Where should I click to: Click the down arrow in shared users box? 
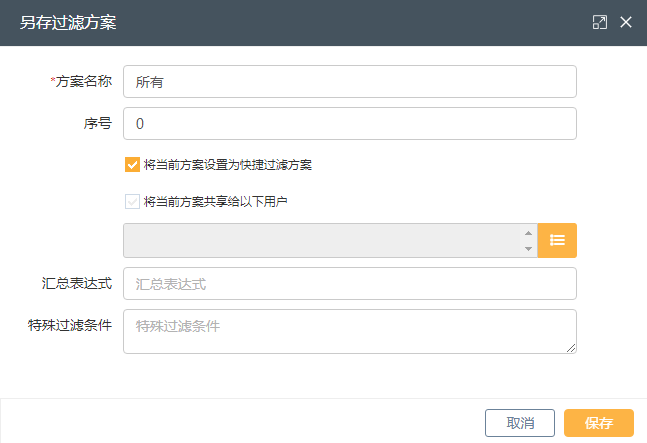pos(528,249)
